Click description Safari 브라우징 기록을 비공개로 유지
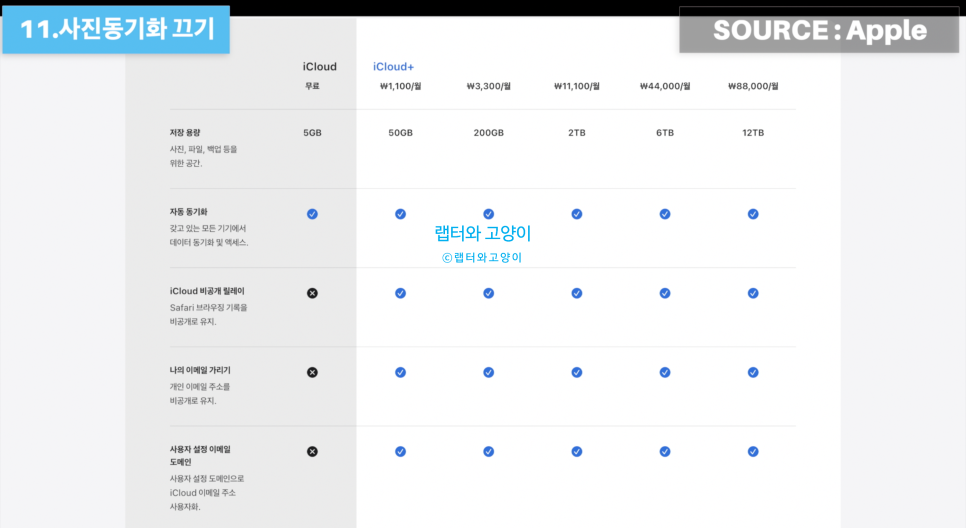966x528 pixels. [x=208, y=314]
